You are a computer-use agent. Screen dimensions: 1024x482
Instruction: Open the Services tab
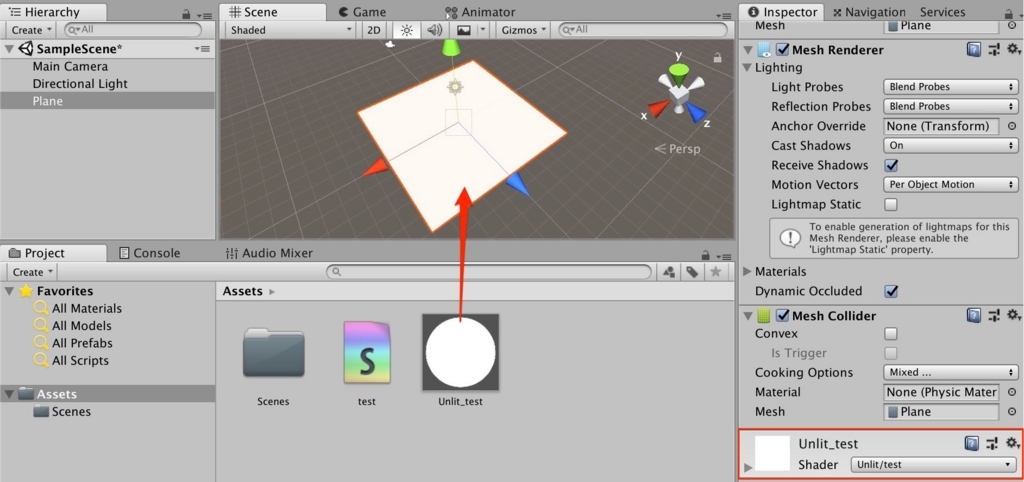click(942, 12)
